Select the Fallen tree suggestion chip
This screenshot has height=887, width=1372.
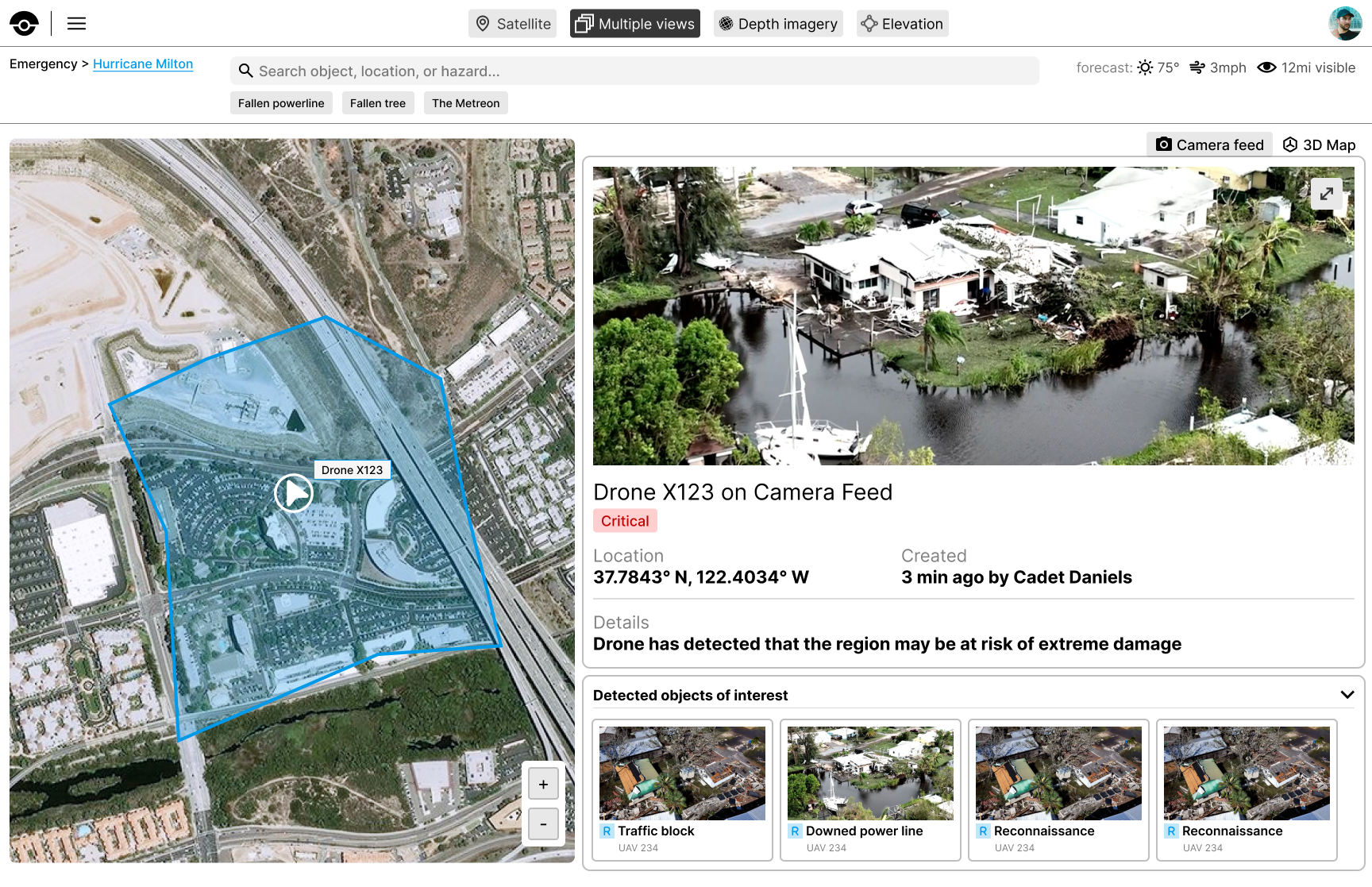coord(378,103)
